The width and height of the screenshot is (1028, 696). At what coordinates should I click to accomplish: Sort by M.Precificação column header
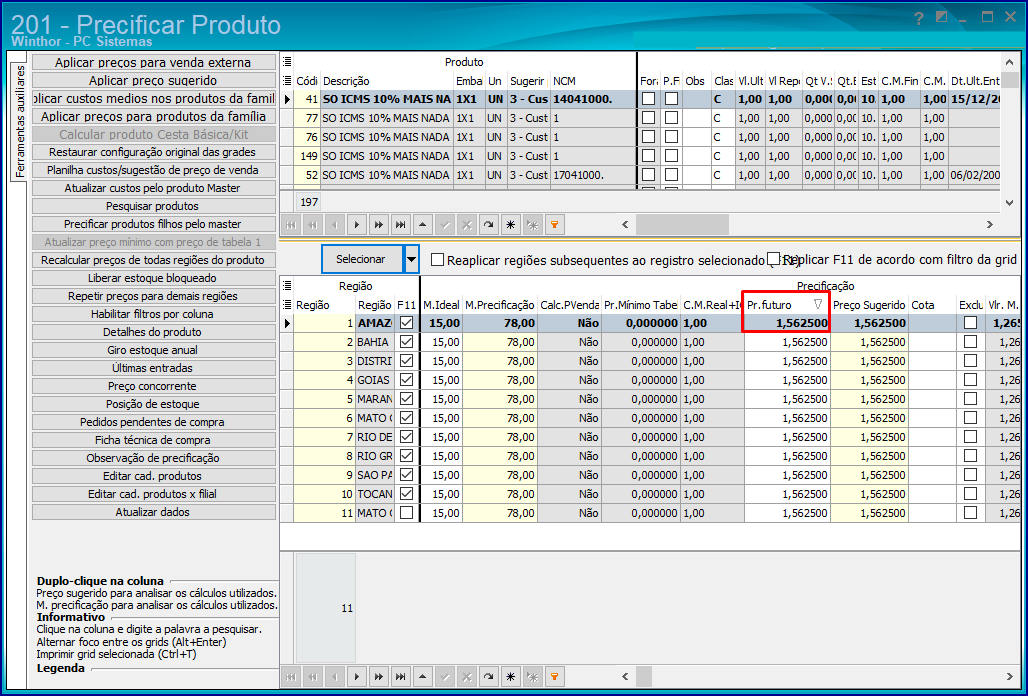coord(500,305)
